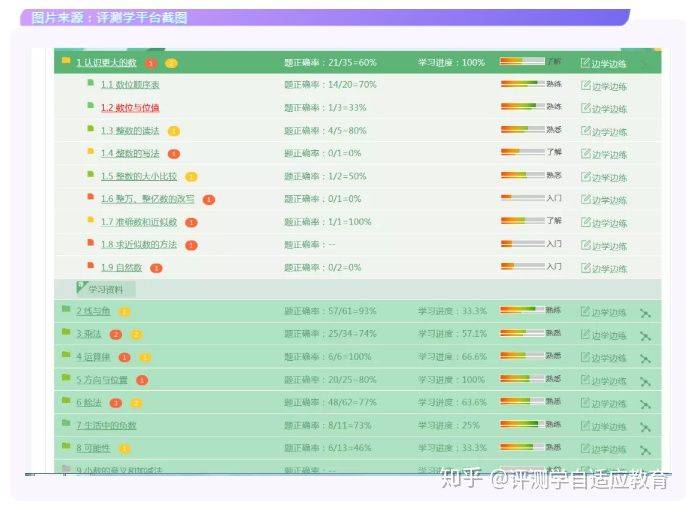
Task: Click 边学边练 for chapter 8 可能性
Action: click(603, 449)
